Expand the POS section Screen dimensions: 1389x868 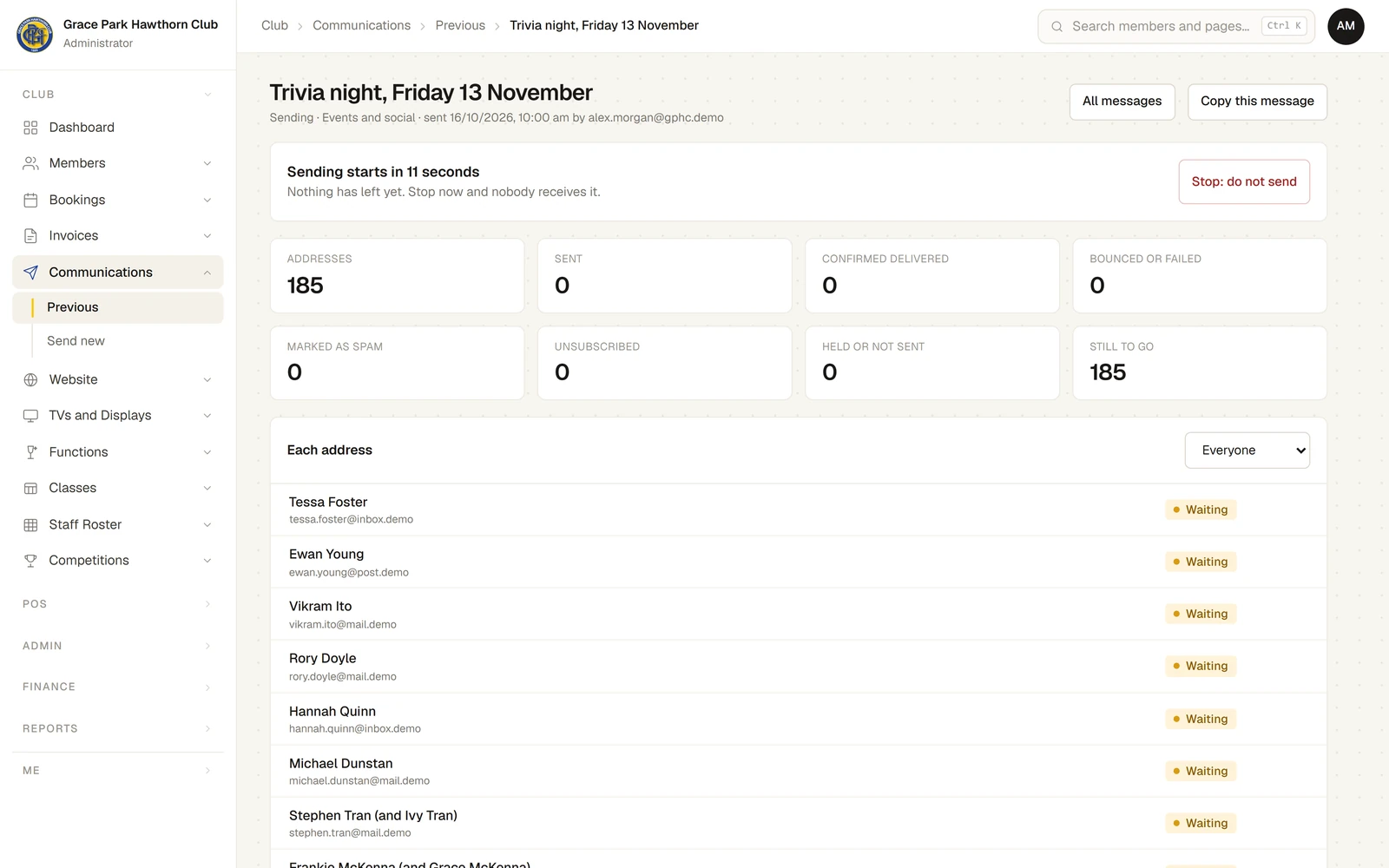(117, 604)
